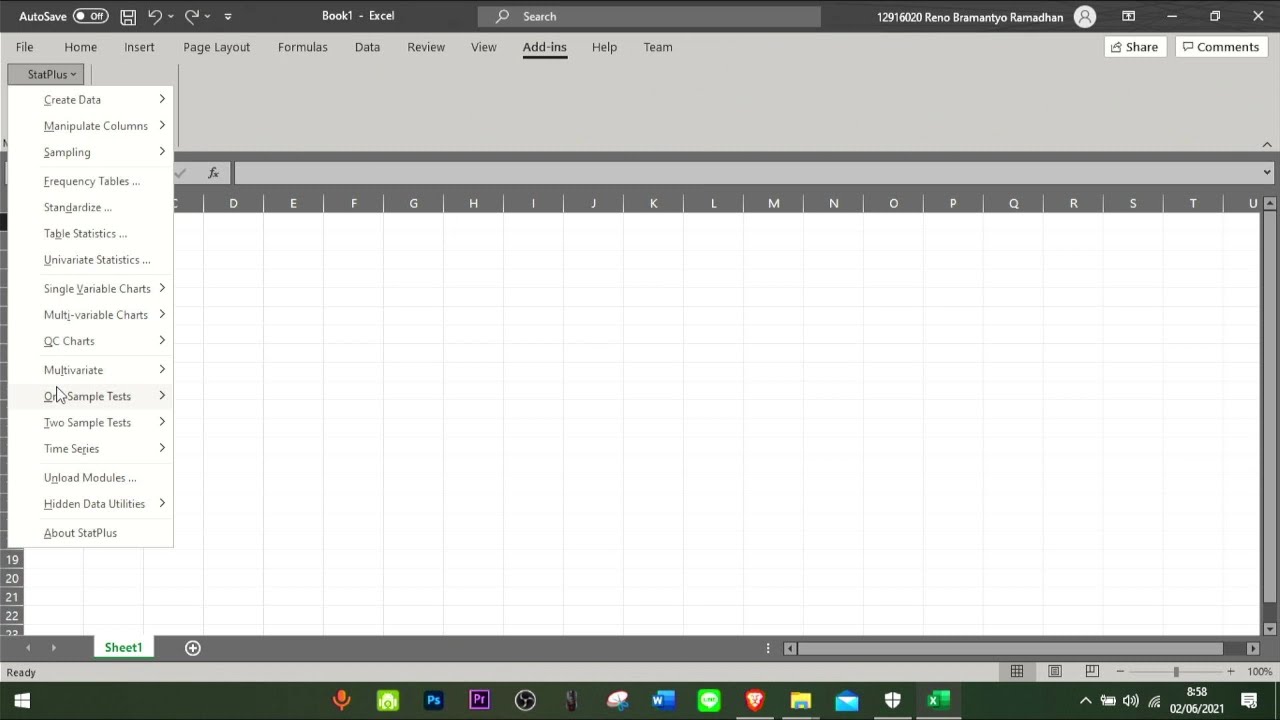Screen dimensions: 1280x720
Task: Open the Help tab
Action: click(604, 47)
